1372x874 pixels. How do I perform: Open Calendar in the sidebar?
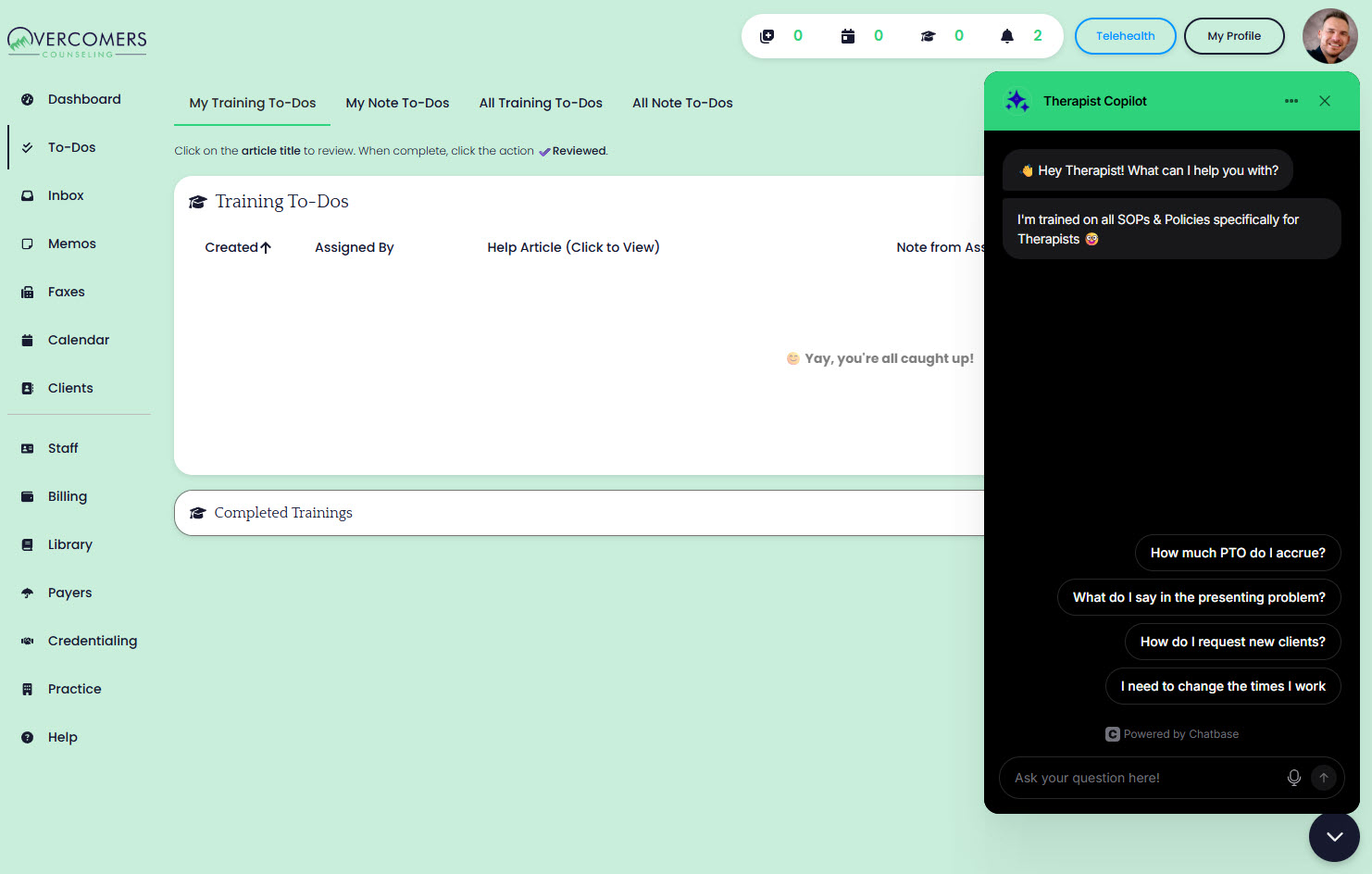78,340
